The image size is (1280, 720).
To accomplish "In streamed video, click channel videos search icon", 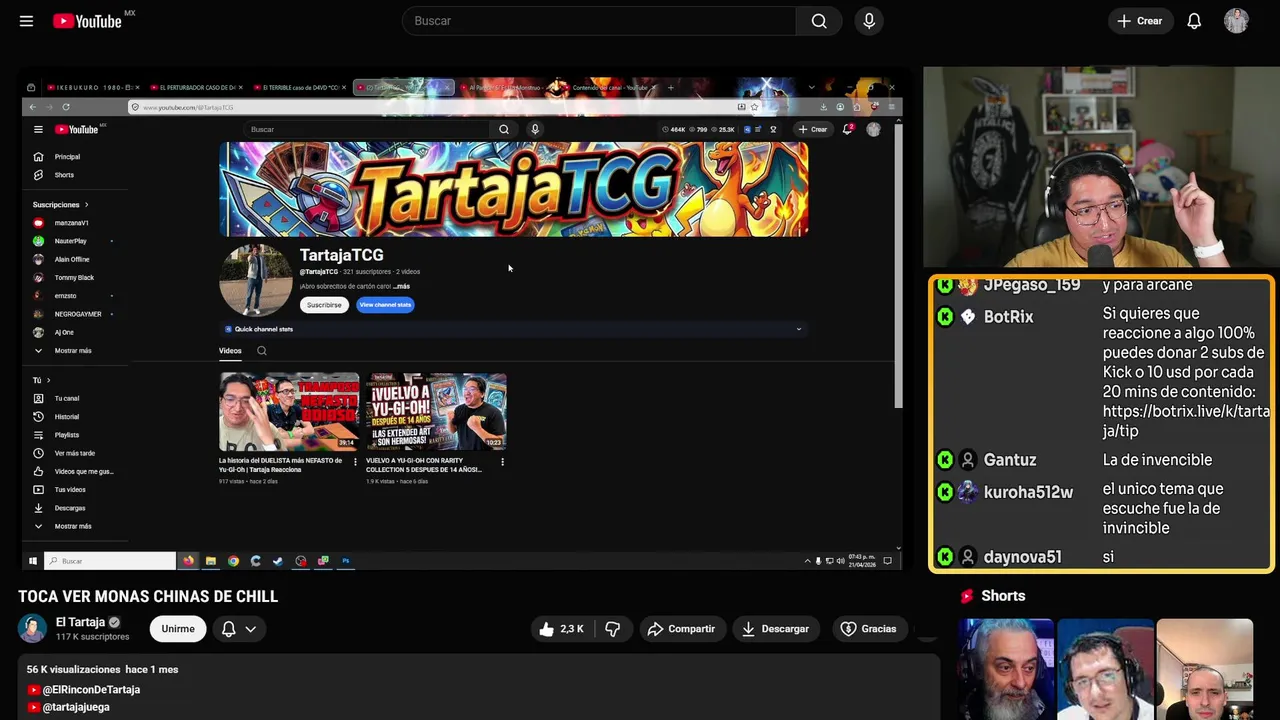I will point(262,351).
